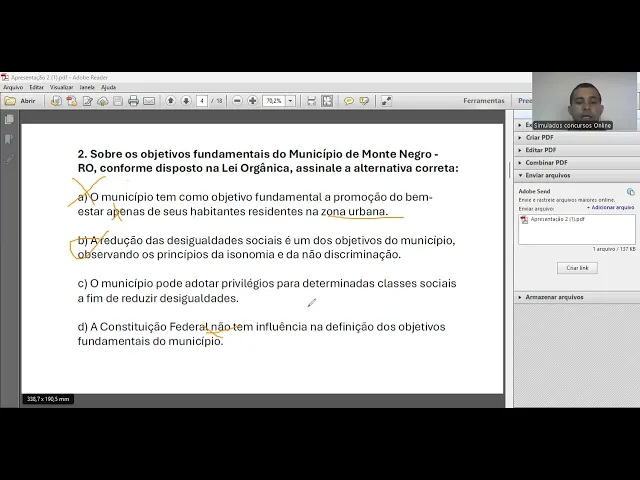The width and height of the screenshot is (640, 480).
Task: Click the page size label 338,7 x 190,5 mm
Action: (x=48, y=399)
